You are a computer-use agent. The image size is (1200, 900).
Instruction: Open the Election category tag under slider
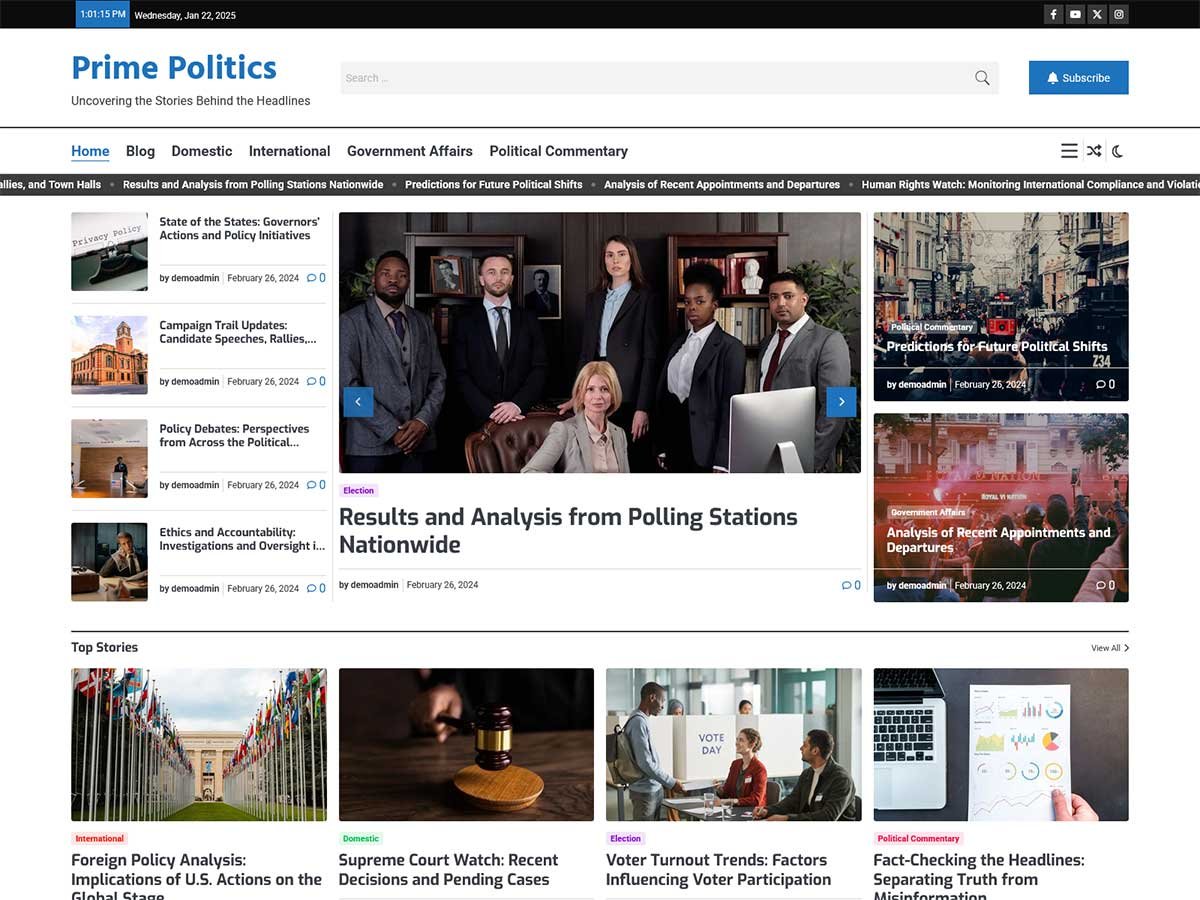click(x=358, y=490)
